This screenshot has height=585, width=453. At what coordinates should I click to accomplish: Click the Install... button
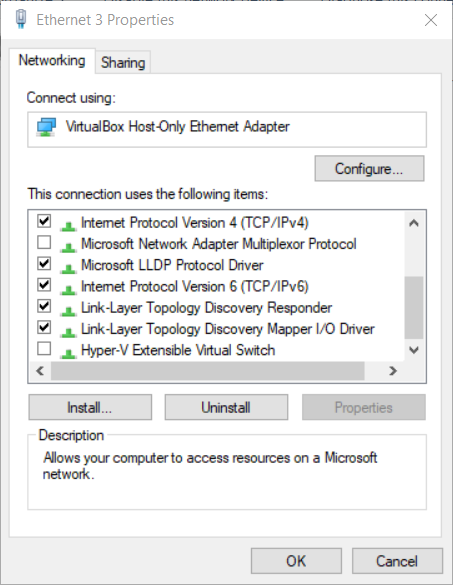[x=90, y=407]
